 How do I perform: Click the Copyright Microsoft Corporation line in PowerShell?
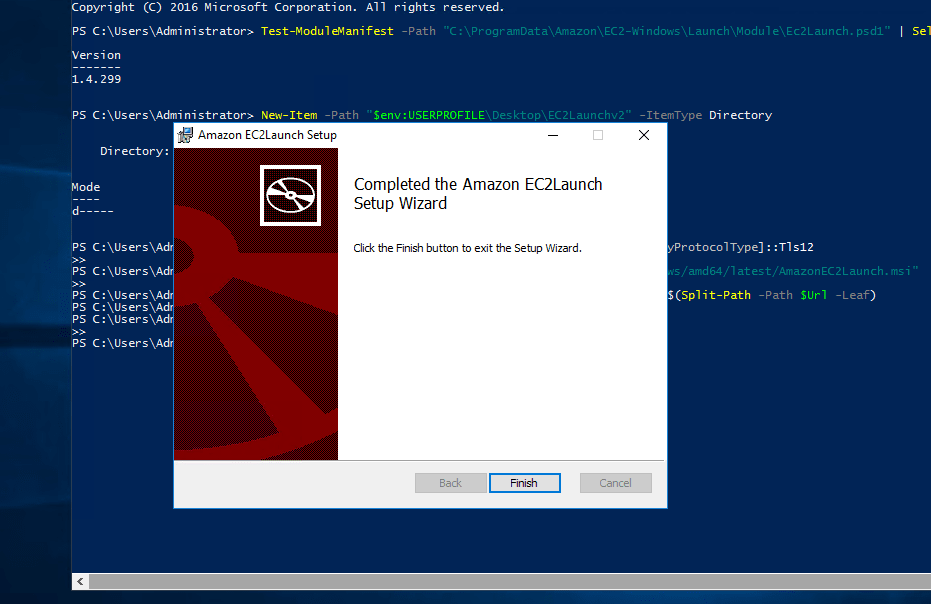click(x=288, y=7)
